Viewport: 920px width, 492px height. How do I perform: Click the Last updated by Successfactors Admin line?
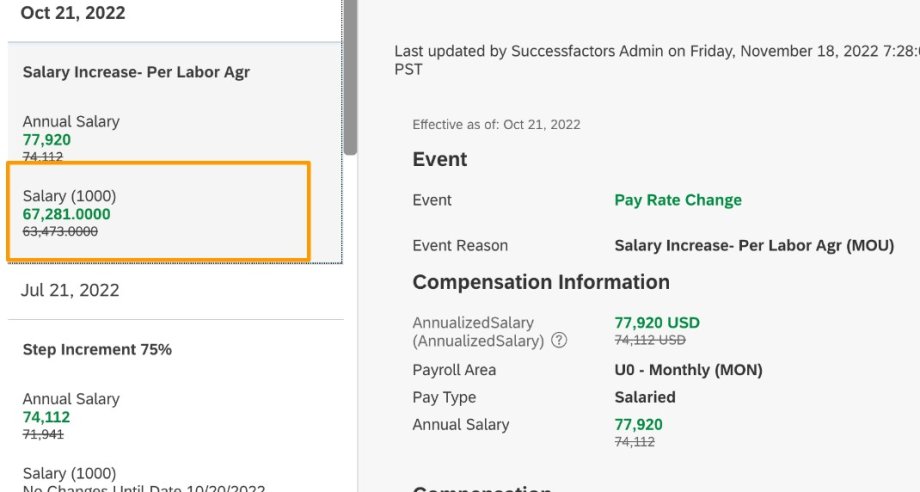(655, 51)
